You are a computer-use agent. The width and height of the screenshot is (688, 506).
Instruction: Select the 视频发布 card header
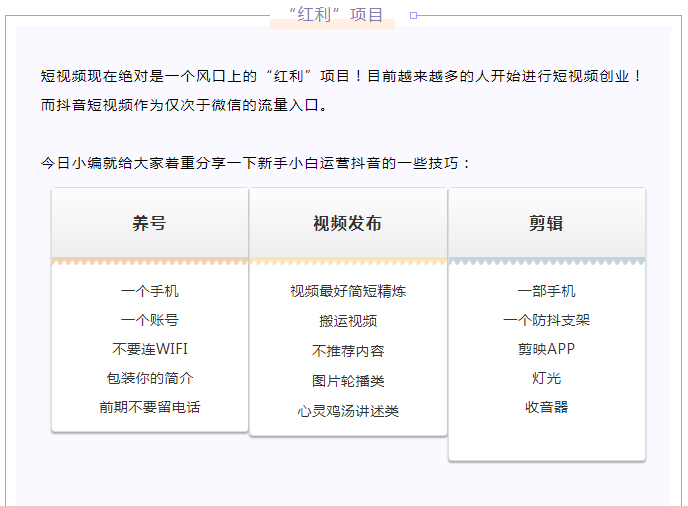pos(348,223)
